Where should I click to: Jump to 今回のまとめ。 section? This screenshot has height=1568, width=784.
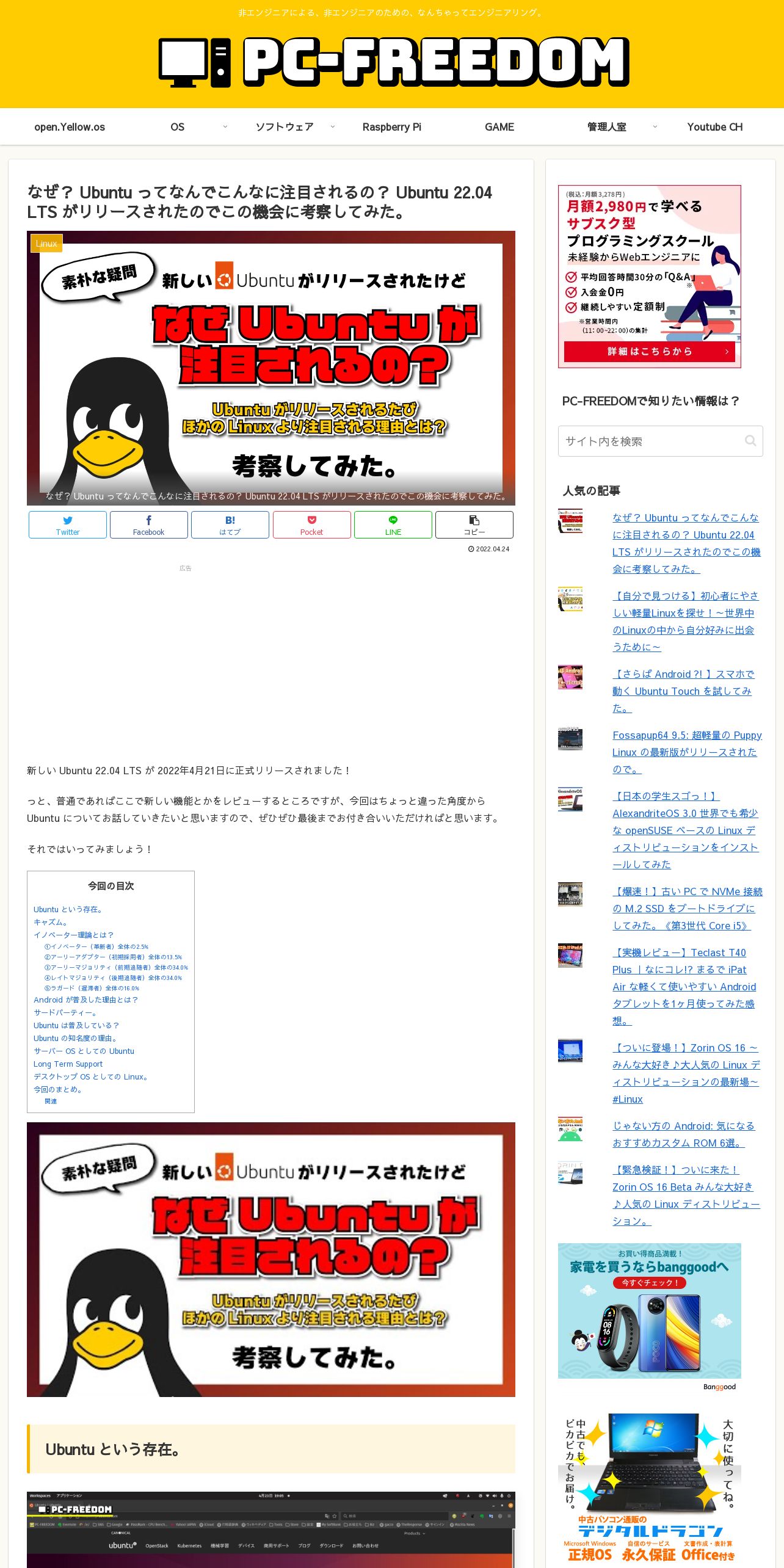pyautogui.click(x=58, y=1089)
